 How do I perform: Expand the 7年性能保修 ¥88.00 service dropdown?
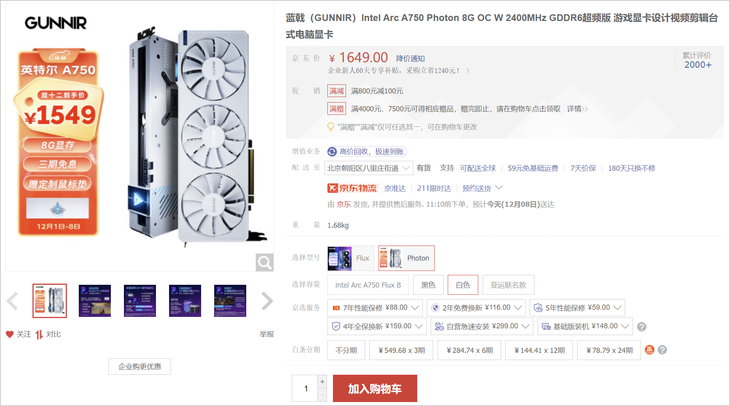pyautogui.click(x=375, y=308)
